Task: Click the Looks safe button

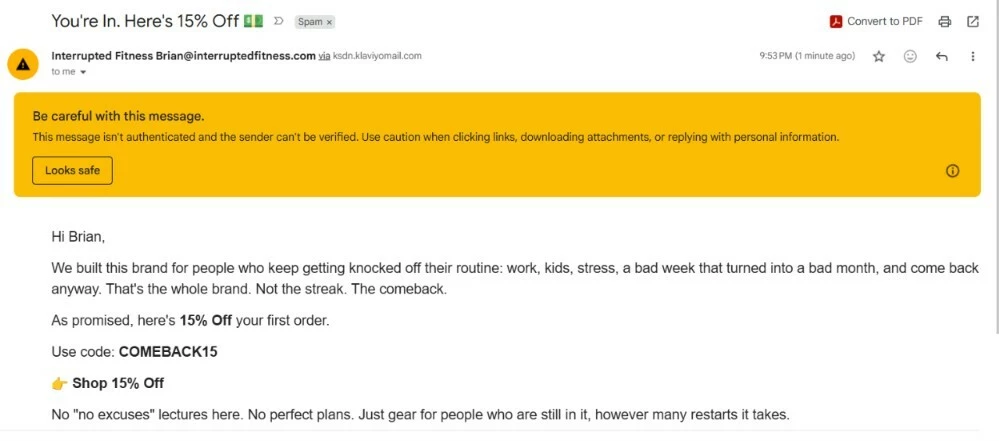Action: 72,171
